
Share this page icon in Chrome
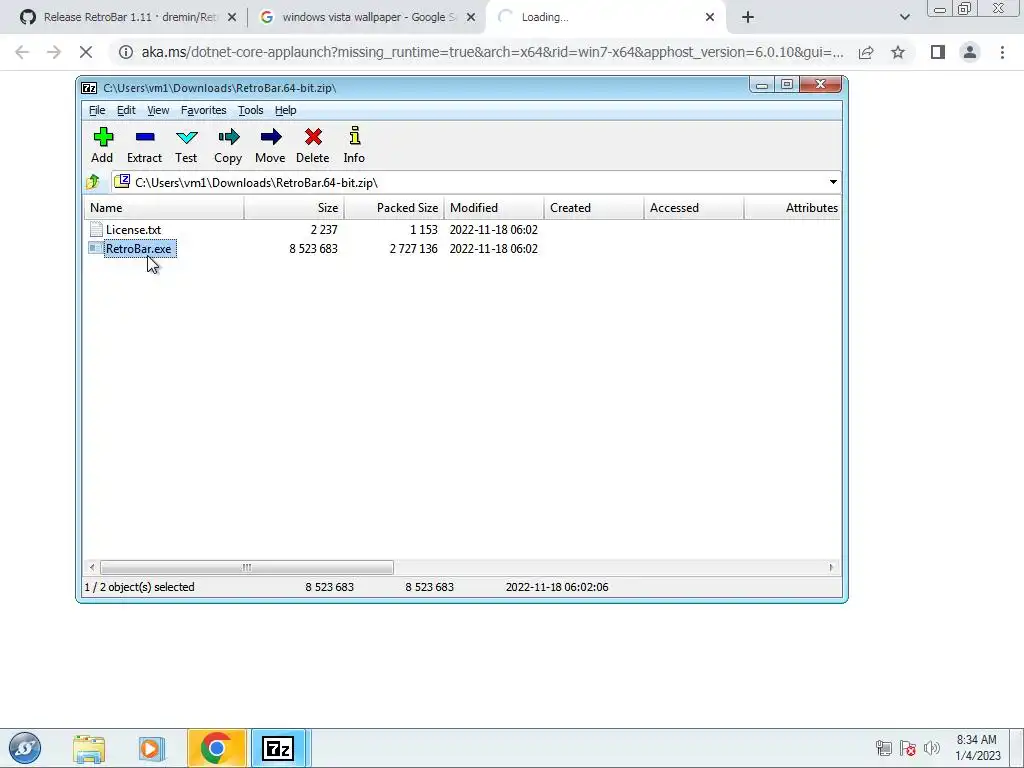pos(866,52)
